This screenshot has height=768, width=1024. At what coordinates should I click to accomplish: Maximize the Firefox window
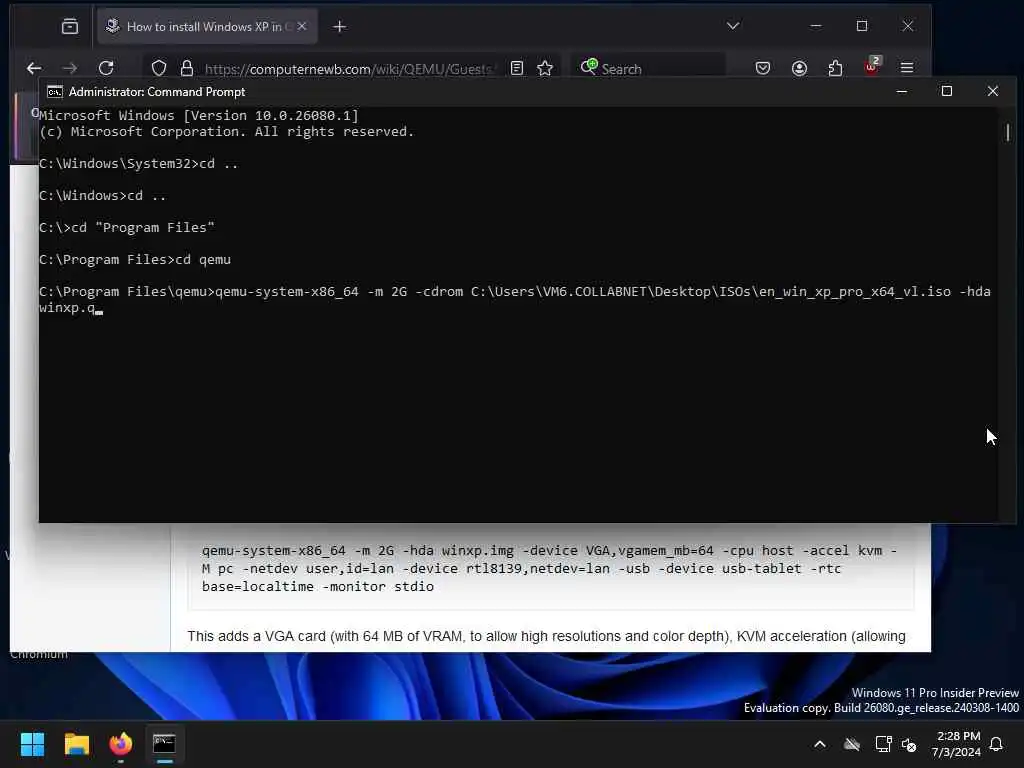click(862, 26)
